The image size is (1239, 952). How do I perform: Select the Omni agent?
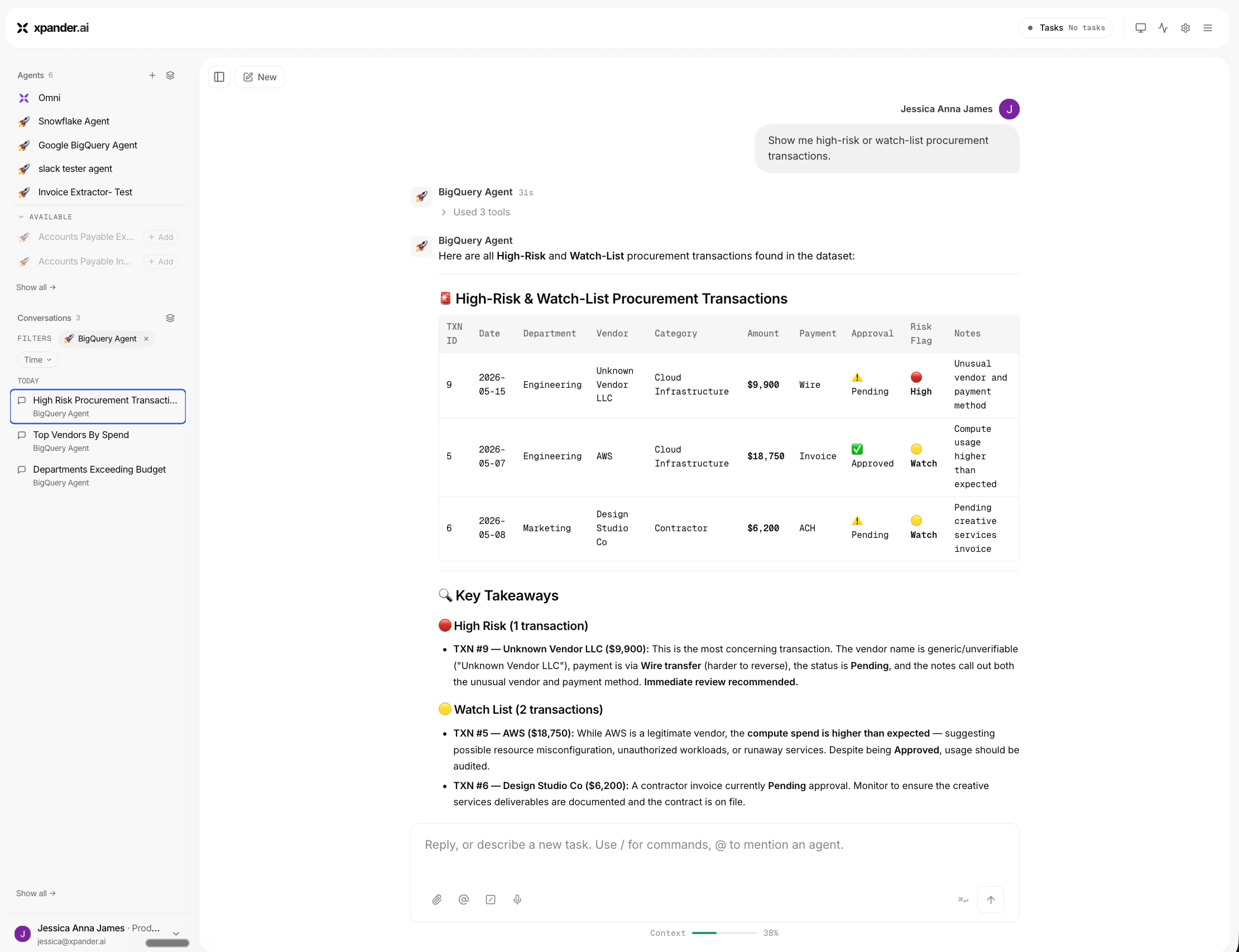pos(98,98)
